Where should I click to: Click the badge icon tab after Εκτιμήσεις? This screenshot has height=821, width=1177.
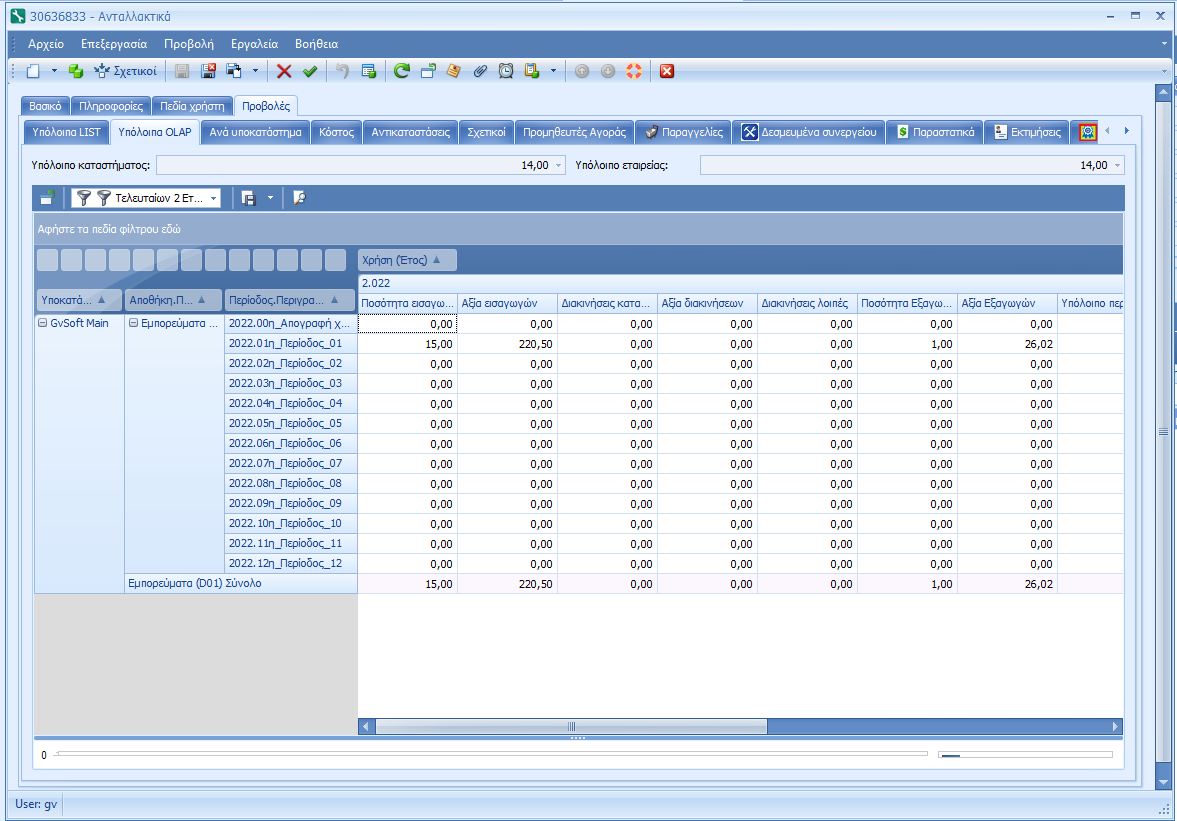point(1087,132)
